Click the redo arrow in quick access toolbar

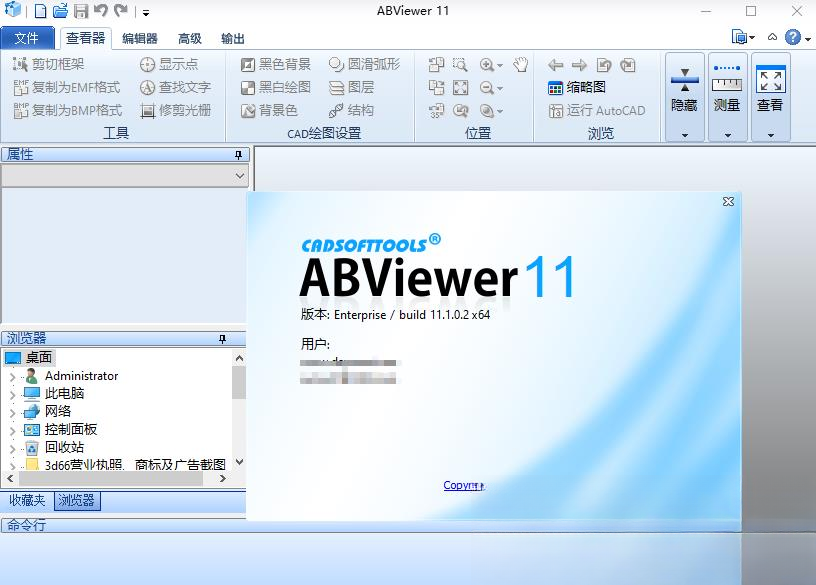point(121,10)
